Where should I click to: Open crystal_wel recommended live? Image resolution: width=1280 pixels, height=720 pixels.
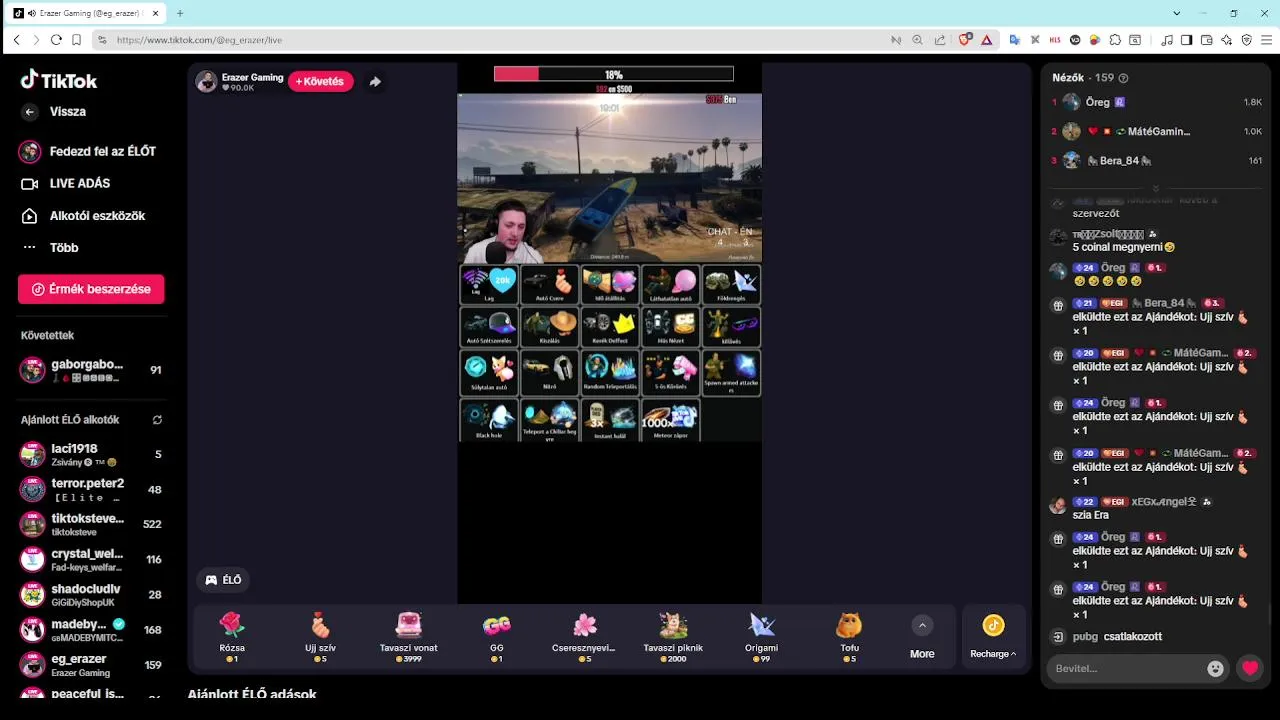pos(92,560)
